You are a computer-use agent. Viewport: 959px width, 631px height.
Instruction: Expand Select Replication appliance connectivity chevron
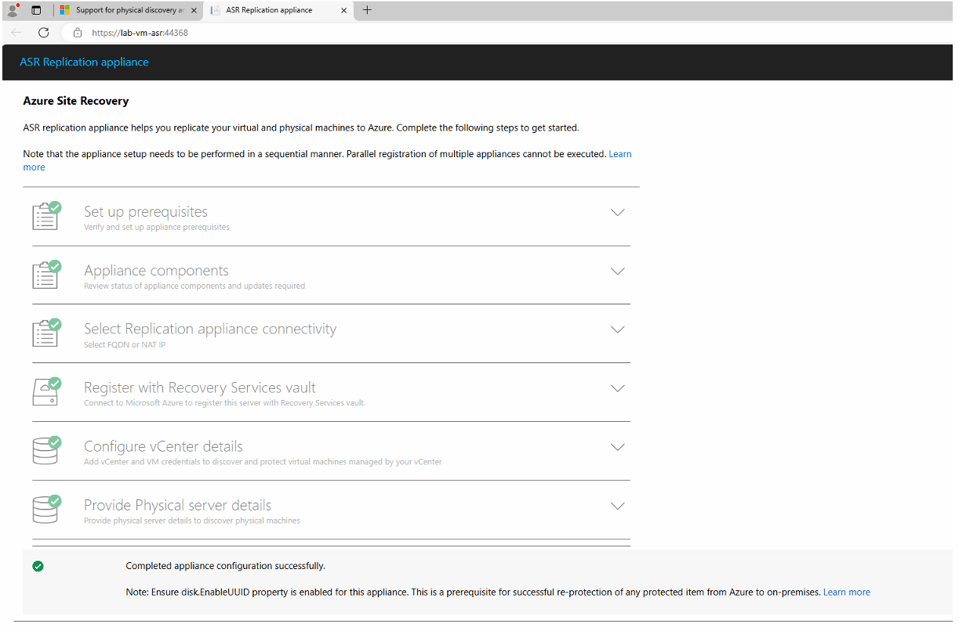[618, 330]
